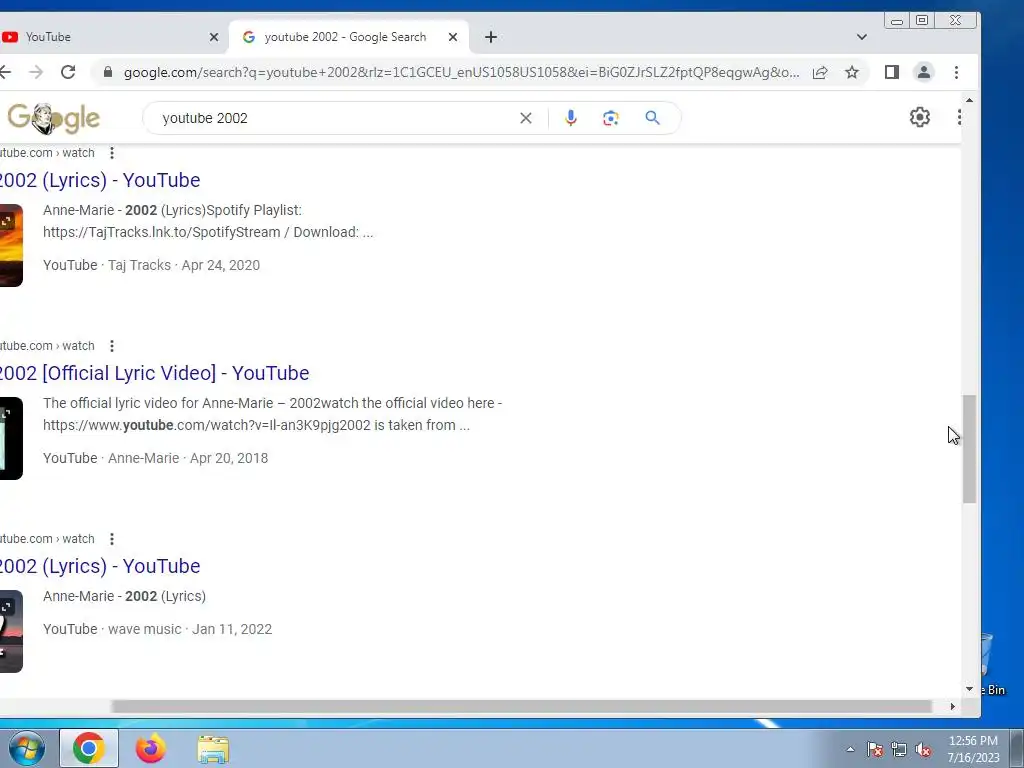
Task: Click the Anne-Marie official lyric video thumbnail
Action: pos(11,438)
